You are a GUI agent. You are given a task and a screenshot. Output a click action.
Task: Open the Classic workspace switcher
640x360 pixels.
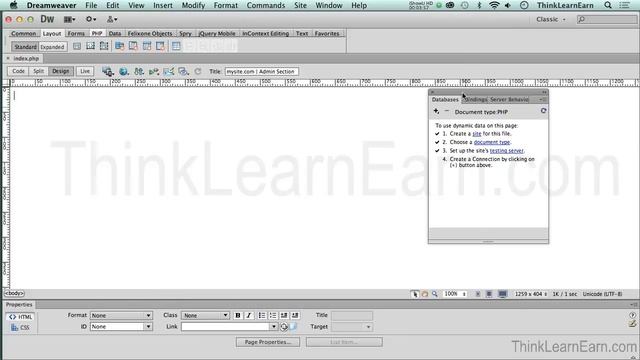click(551, 19)
